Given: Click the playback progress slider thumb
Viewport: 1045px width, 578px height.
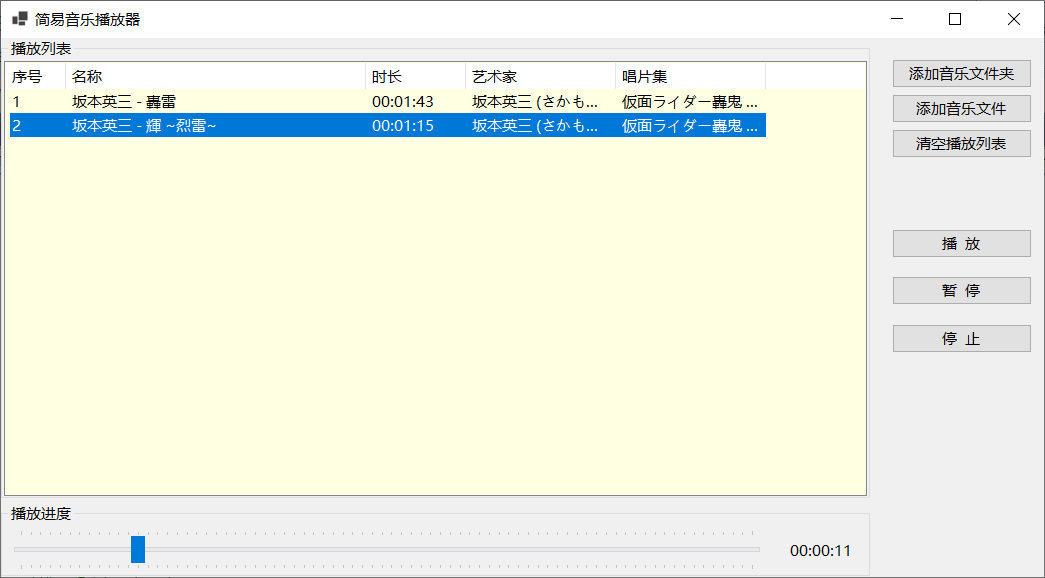Looking at the screenshot, I should click(x=138, y=549).
